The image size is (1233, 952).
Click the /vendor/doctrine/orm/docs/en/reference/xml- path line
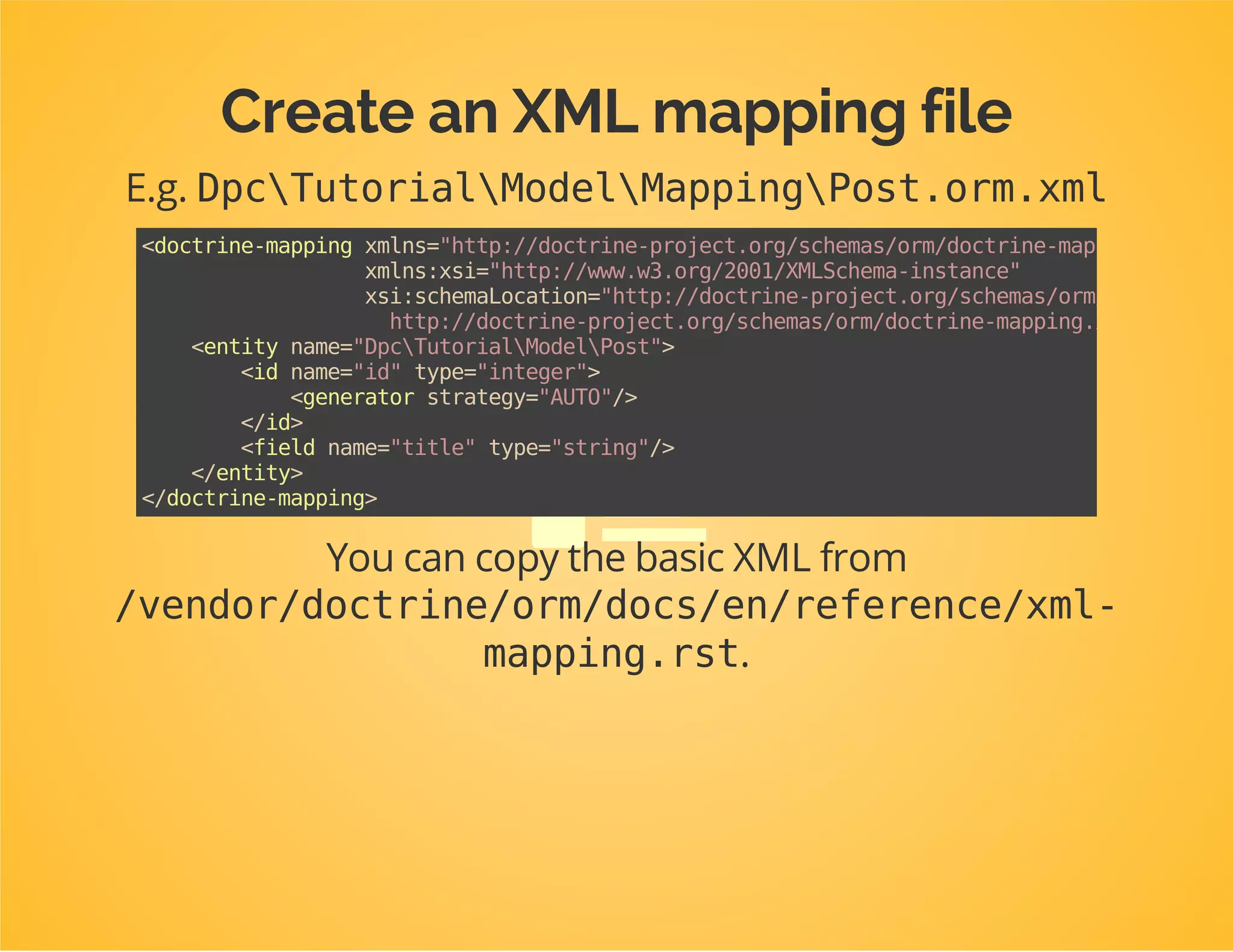pyautogui.click(x=615, y=605)
